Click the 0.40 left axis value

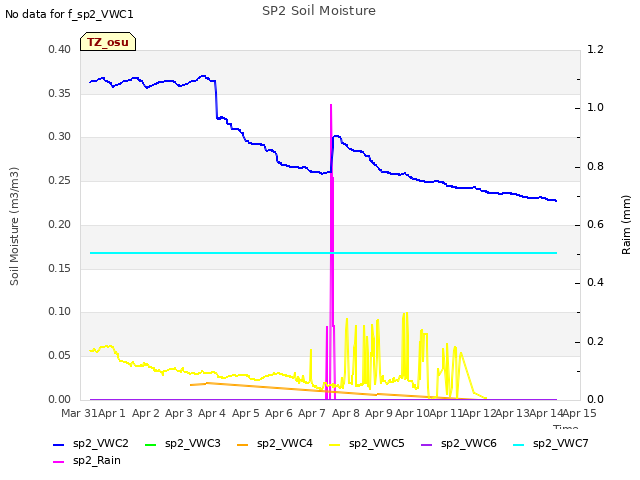tap(60, 49)
